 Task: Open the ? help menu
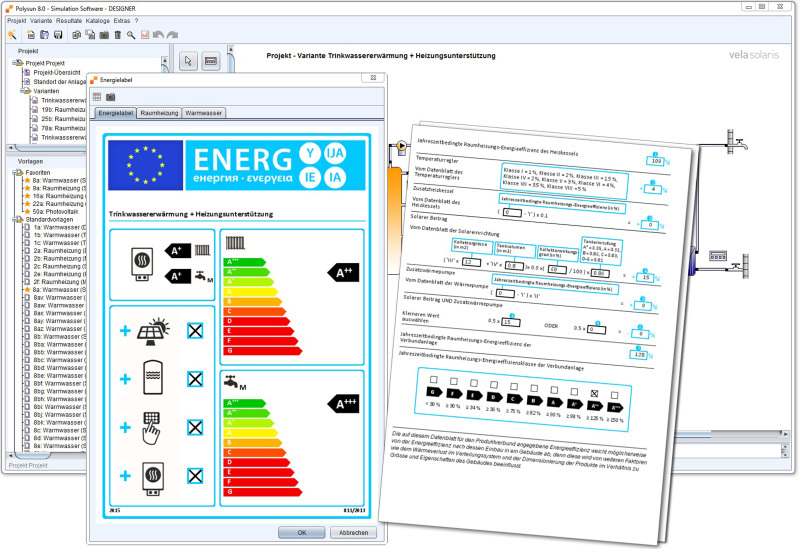point(136,21)
